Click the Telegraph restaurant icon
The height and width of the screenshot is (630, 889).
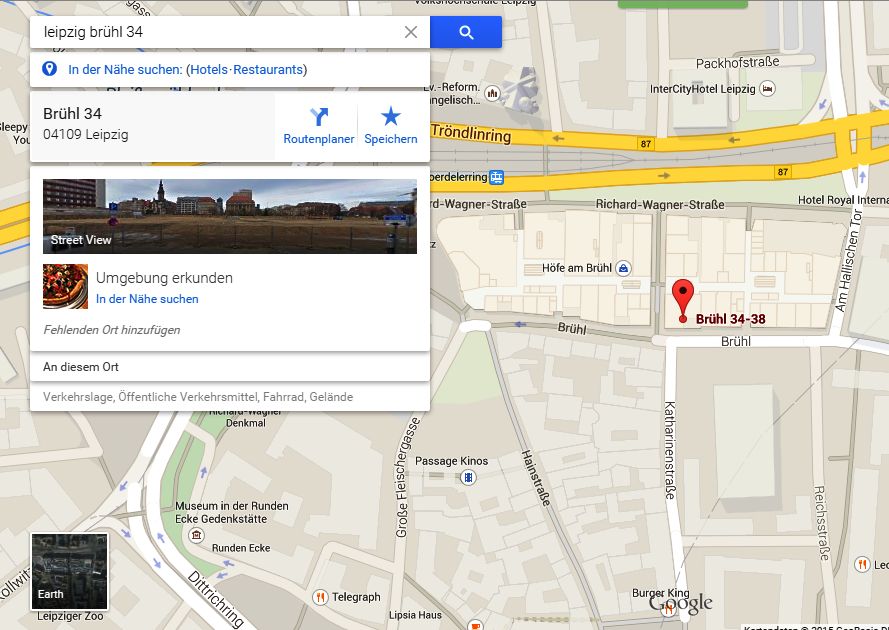320,597
